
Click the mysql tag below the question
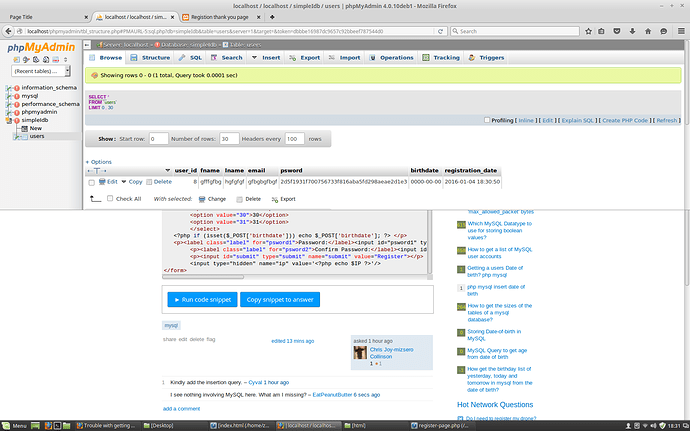point(171,325)
